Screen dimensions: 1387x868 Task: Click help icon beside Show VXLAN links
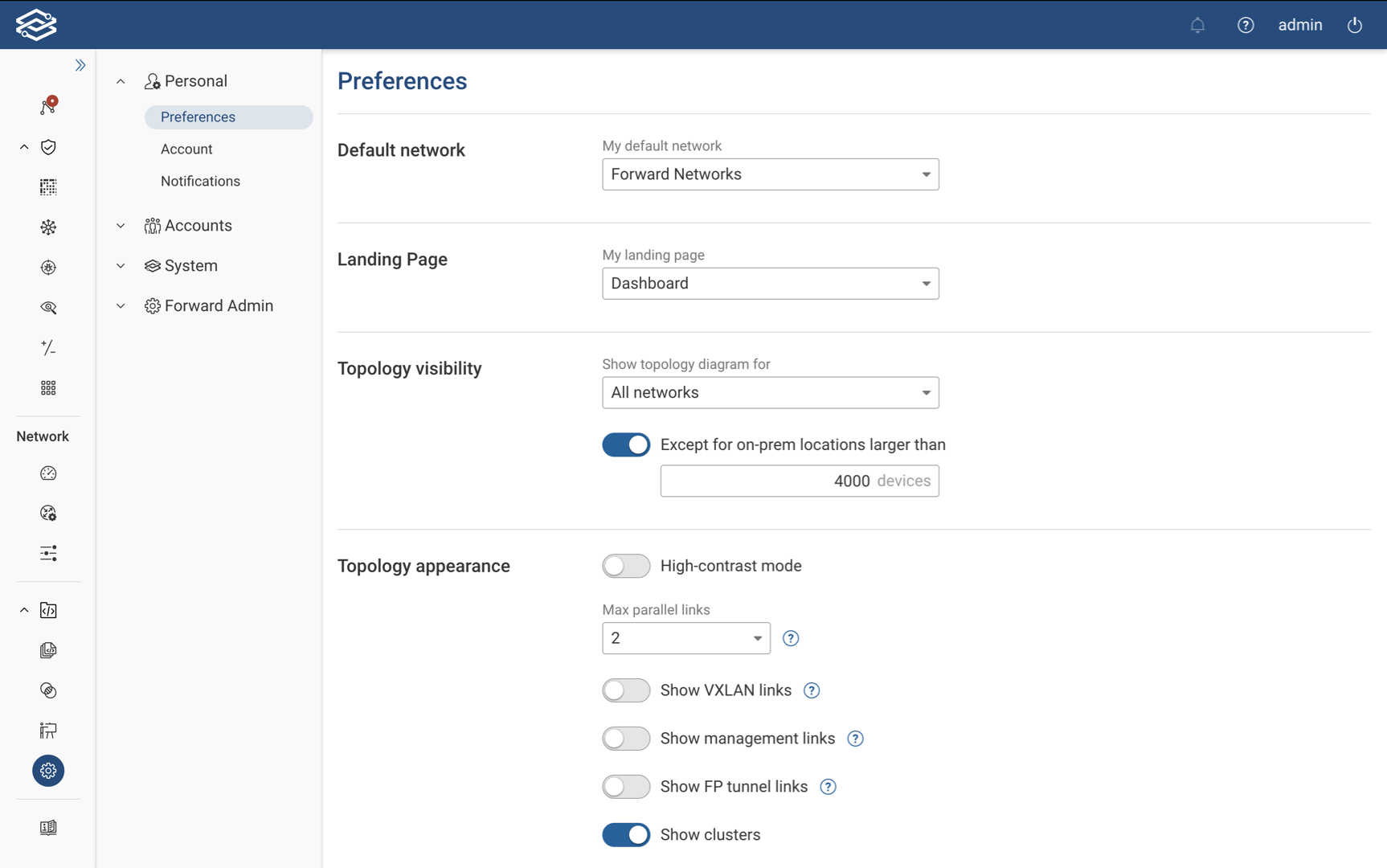coord(812,690)
